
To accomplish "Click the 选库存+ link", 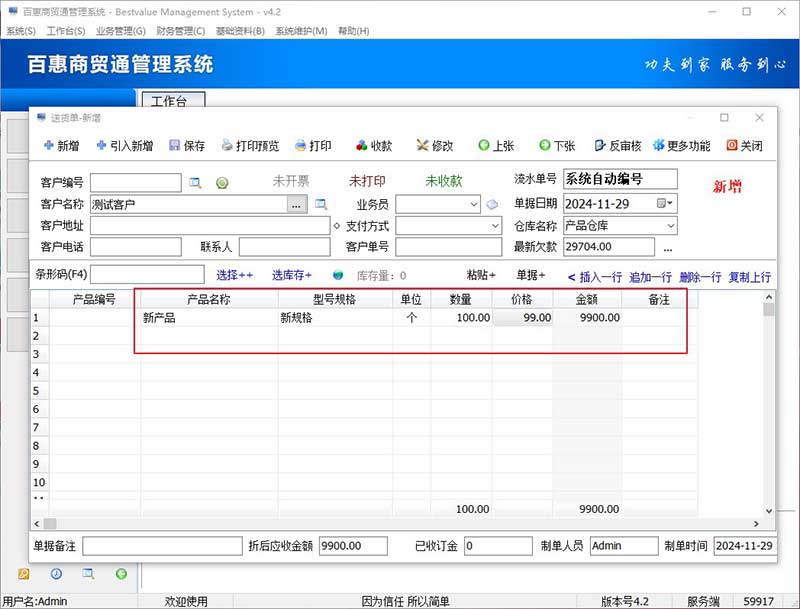I will [x=291, y=275].
